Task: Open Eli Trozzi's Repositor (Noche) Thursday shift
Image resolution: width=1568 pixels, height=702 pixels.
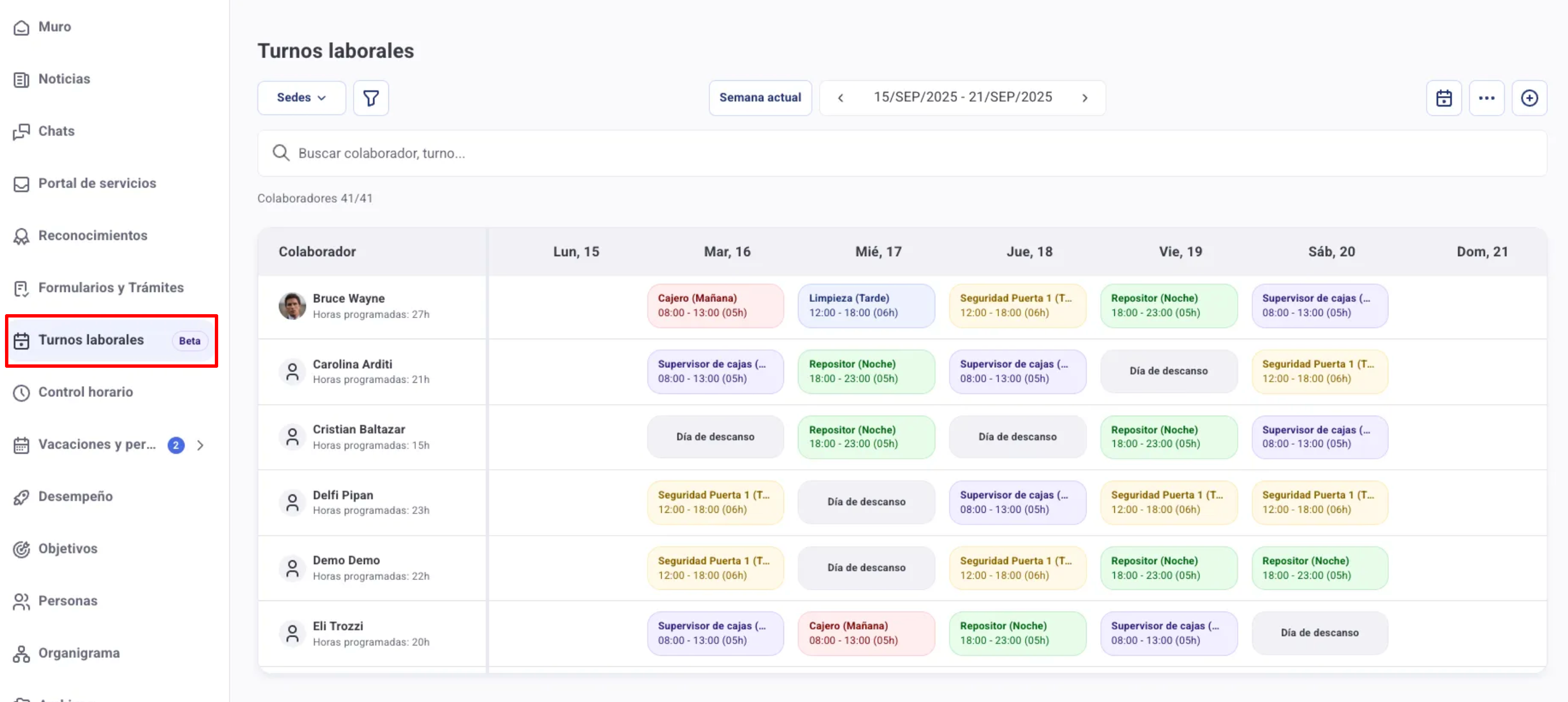Action: point(1017,633)
